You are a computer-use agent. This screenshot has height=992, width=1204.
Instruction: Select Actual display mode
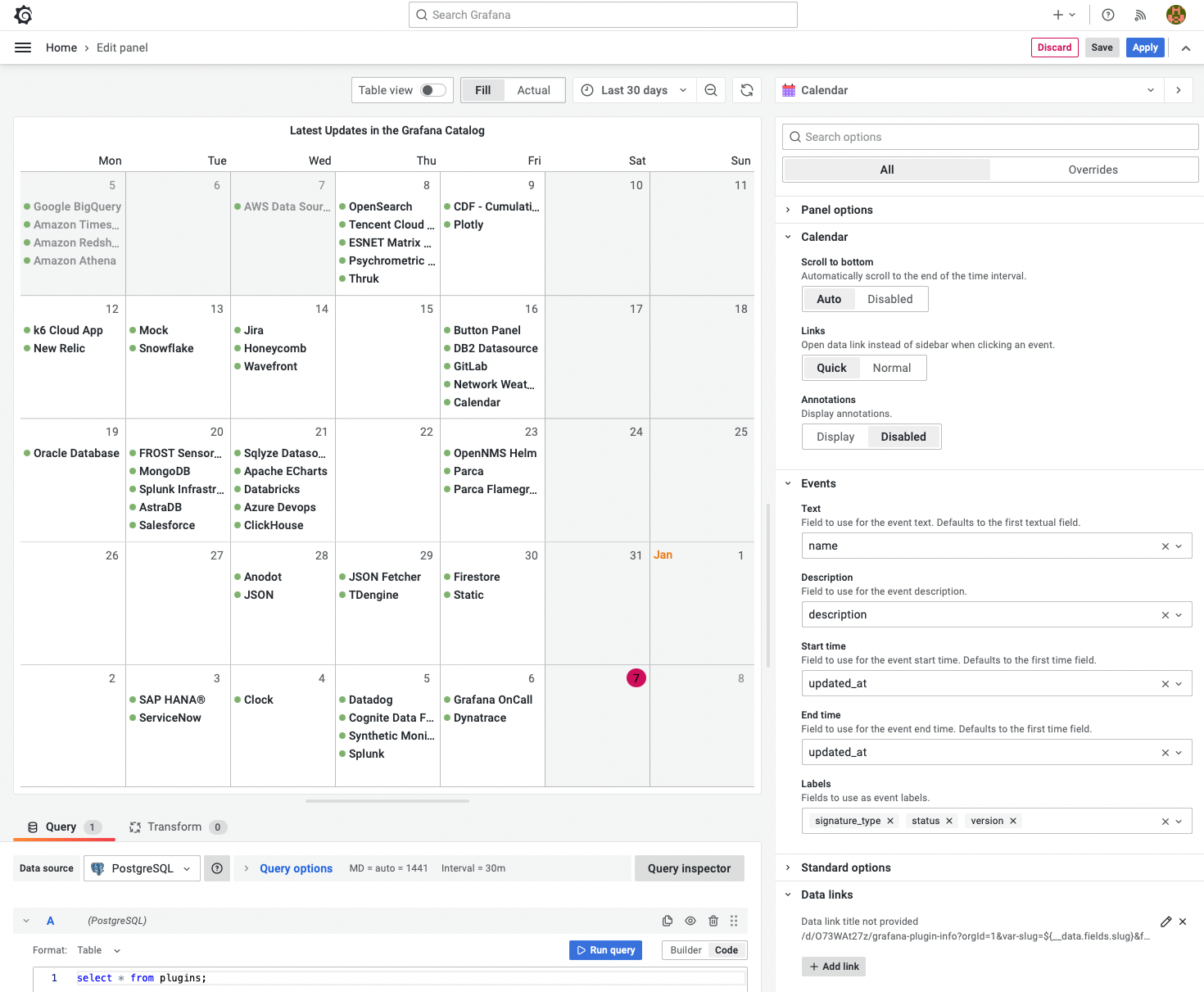coord(534,90)
